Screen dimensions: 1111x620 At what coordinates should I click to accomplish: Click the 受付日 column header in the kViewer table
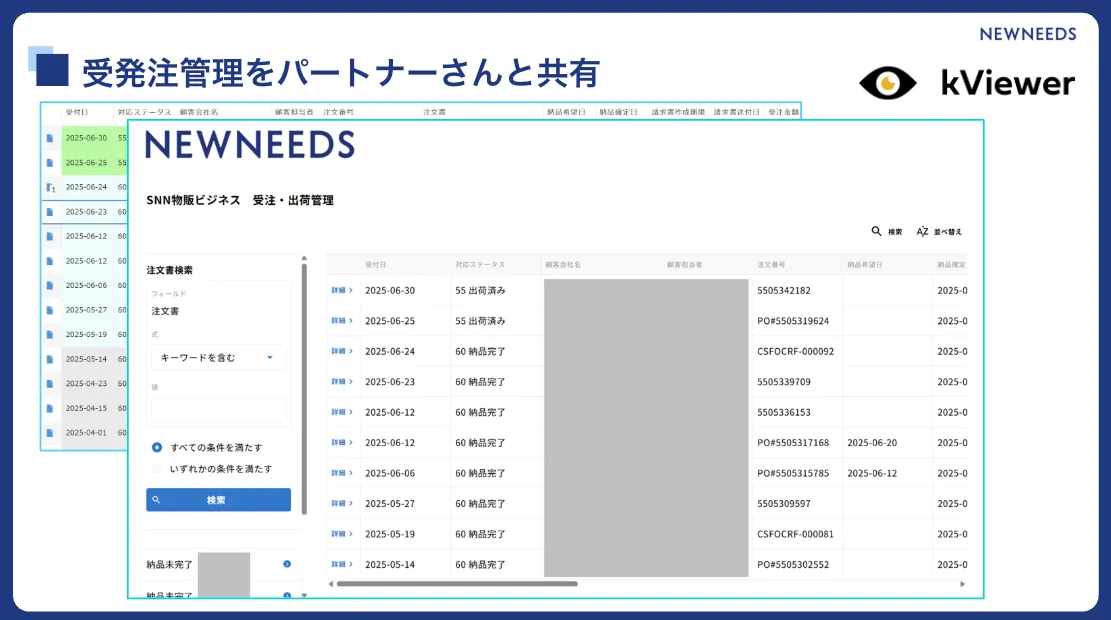point(376,265)
